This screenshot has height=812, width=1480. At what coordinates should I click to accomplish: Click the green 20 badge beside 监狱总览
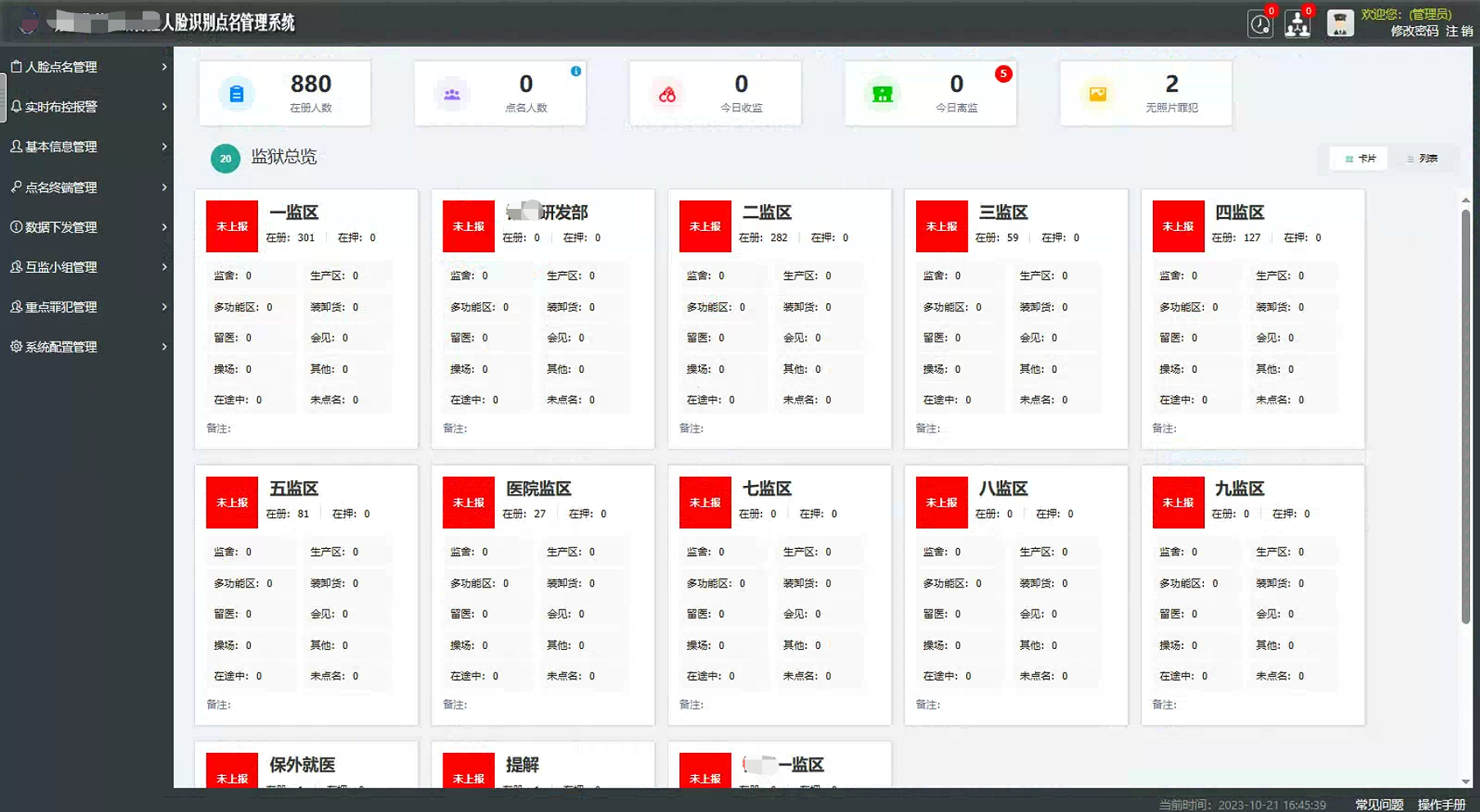pyautogui.click(x=225, y=158)
